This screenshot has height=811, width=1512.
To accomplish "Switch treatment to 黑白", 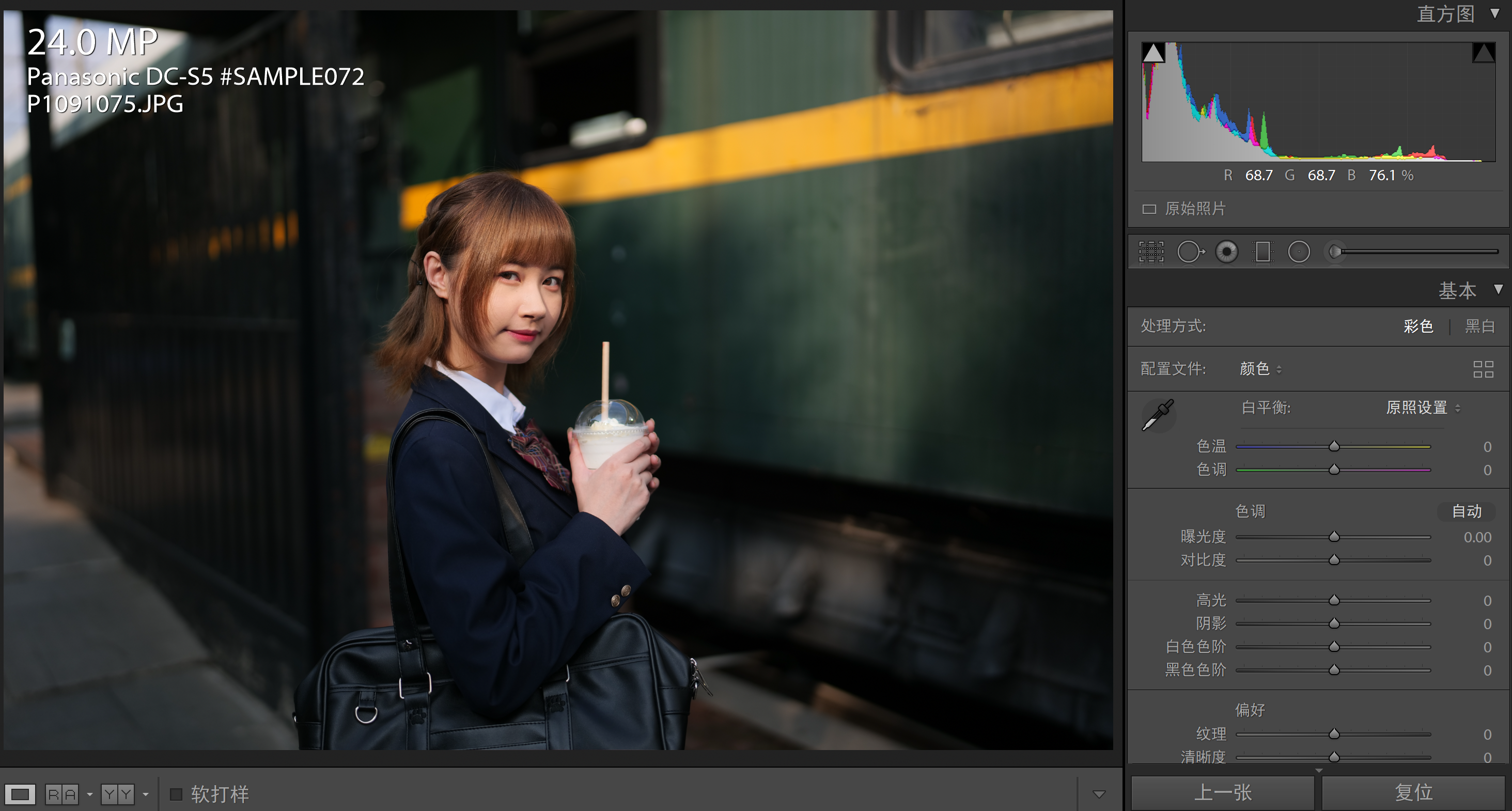I will click(x=1479, y=326).
